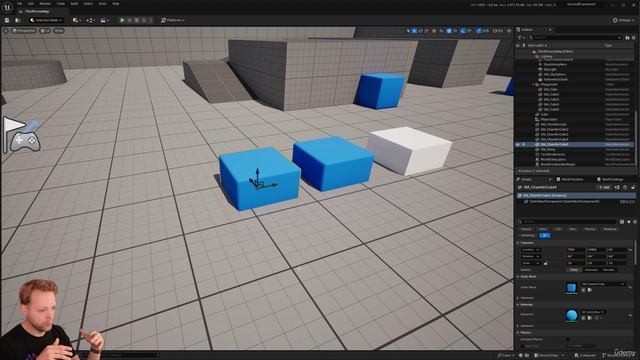Click the Save current level icon
The image size is (640, 360).
point(7,20)
